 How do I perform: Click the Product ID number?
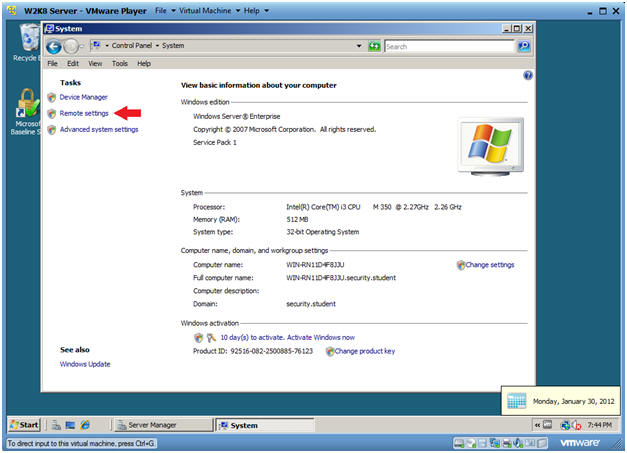[272, 351]
